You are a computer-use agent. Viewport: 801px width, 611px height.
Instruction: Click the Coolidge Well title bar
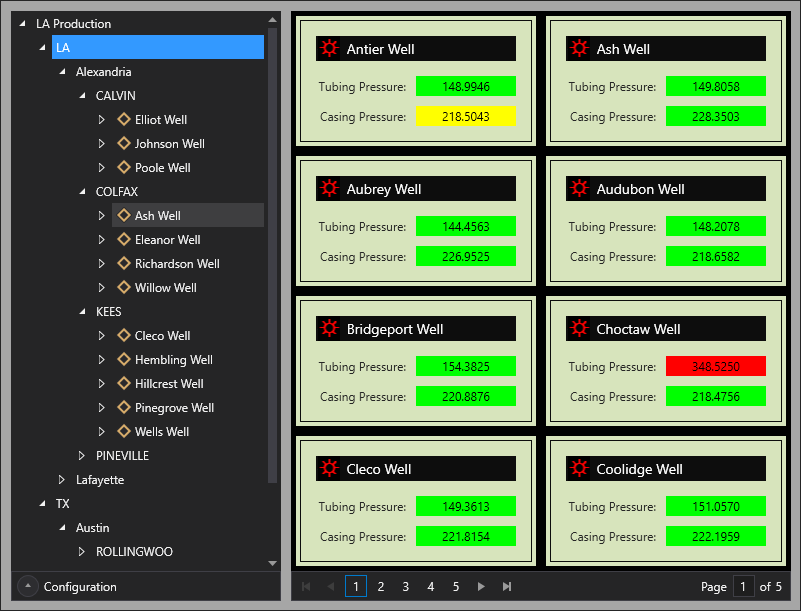coord(666,468)
